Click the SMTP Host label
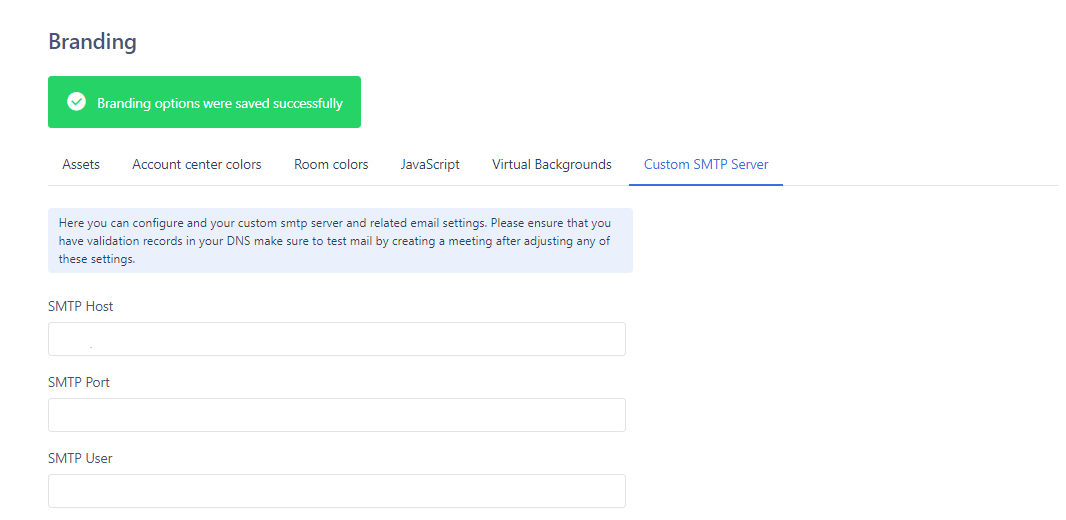 [81, 306]
